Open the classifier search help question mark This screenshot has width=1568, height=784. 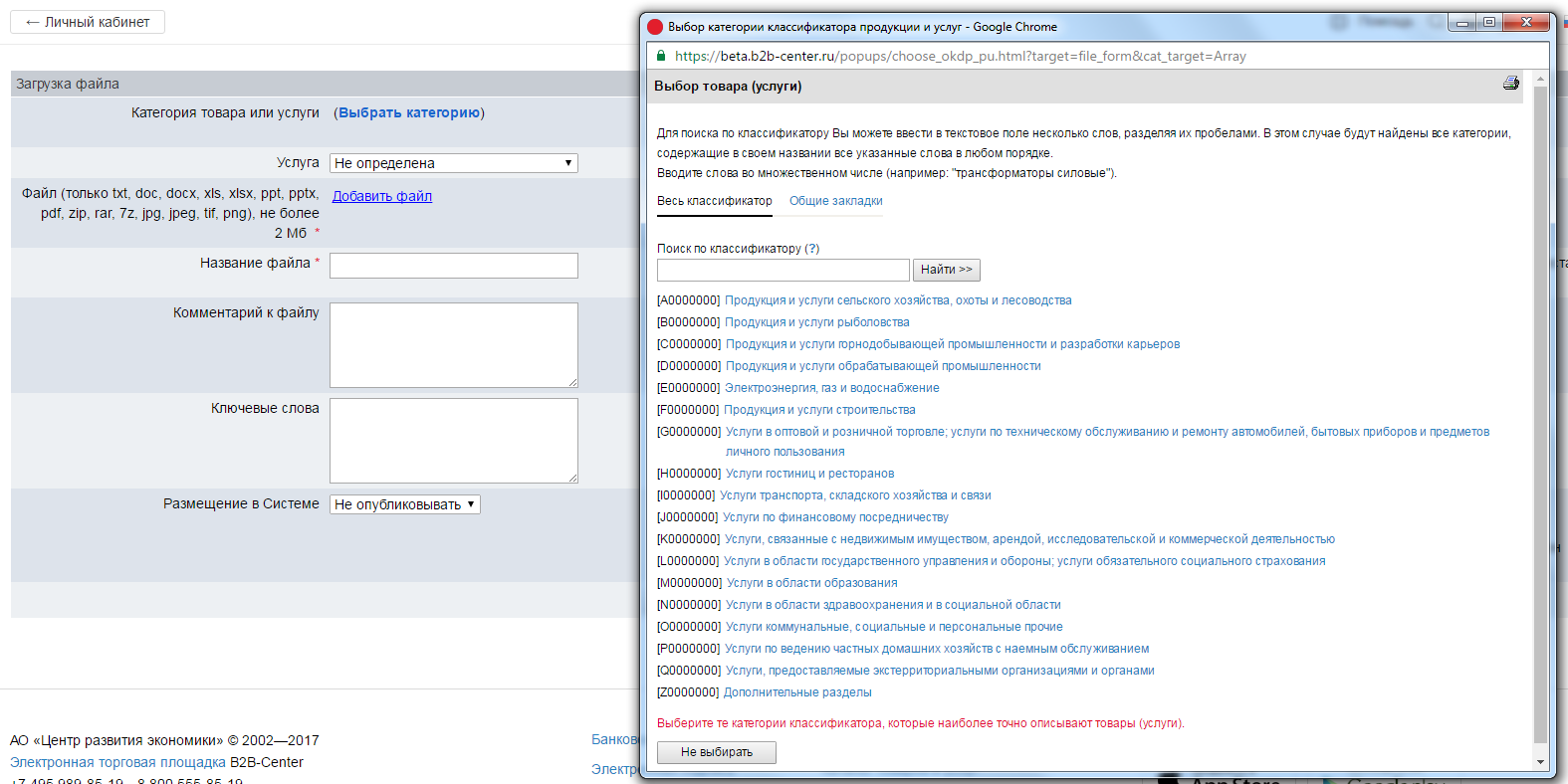pos(811,249)
